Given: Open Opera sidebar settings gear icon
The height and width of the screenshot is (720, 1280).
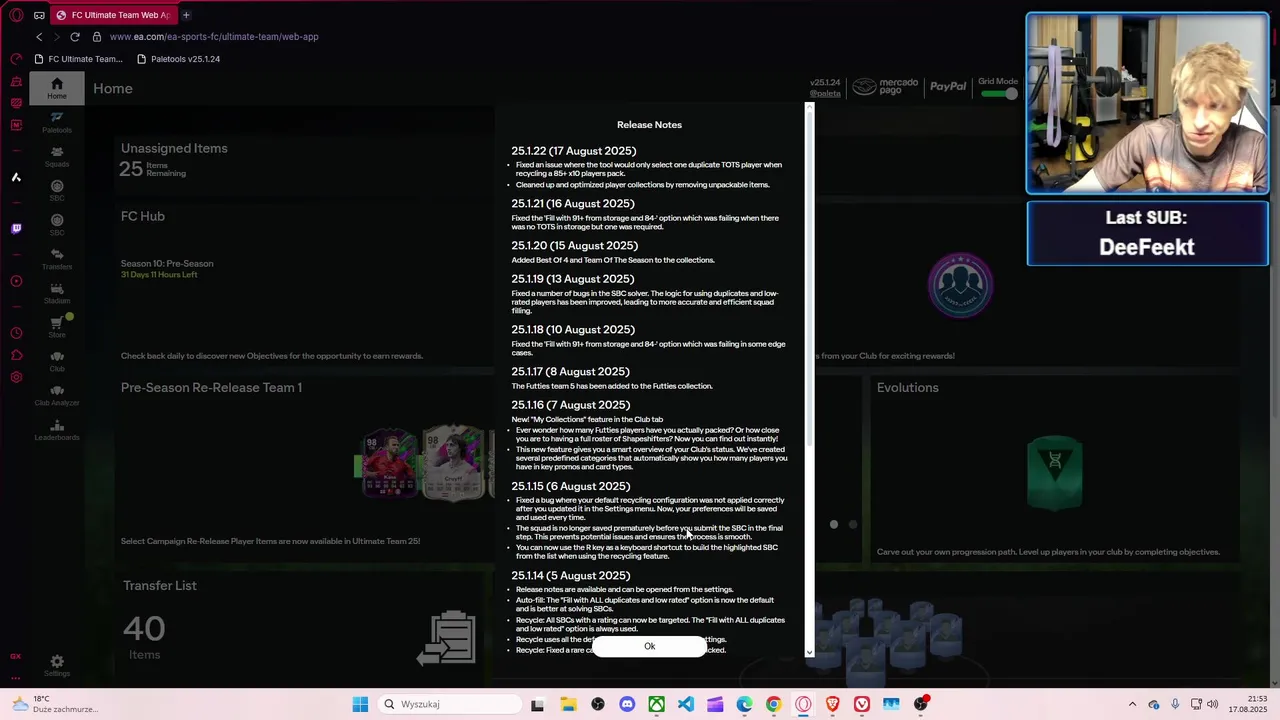Looking at the screenshot, I should (x=16, y=377).
